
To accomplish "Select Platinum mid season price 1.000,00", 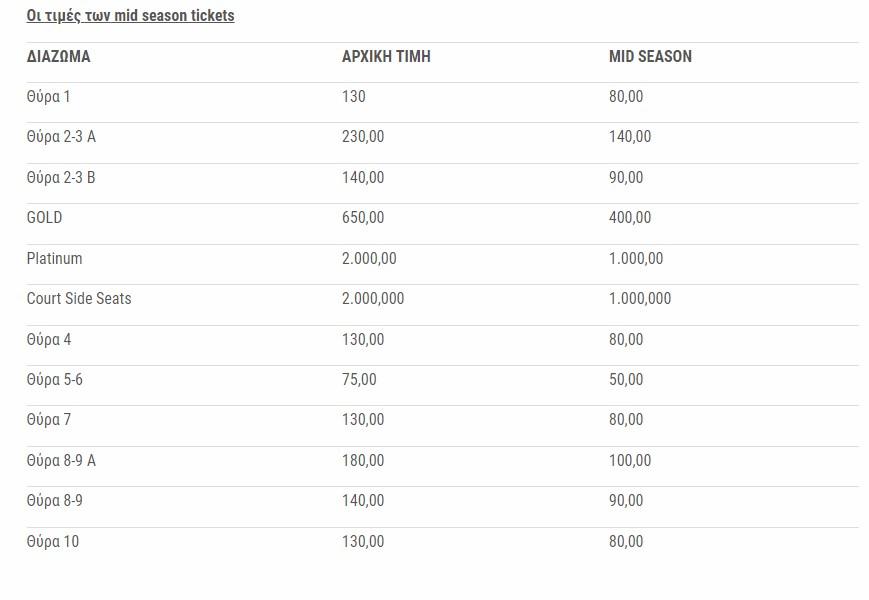I will tap(636, 259).
